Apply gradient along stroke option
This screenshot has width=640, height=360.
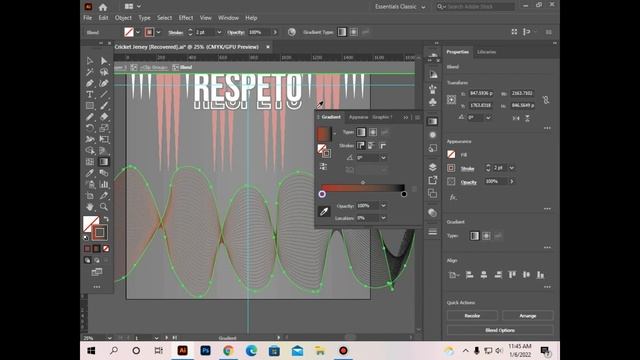[x=371, y=145]
